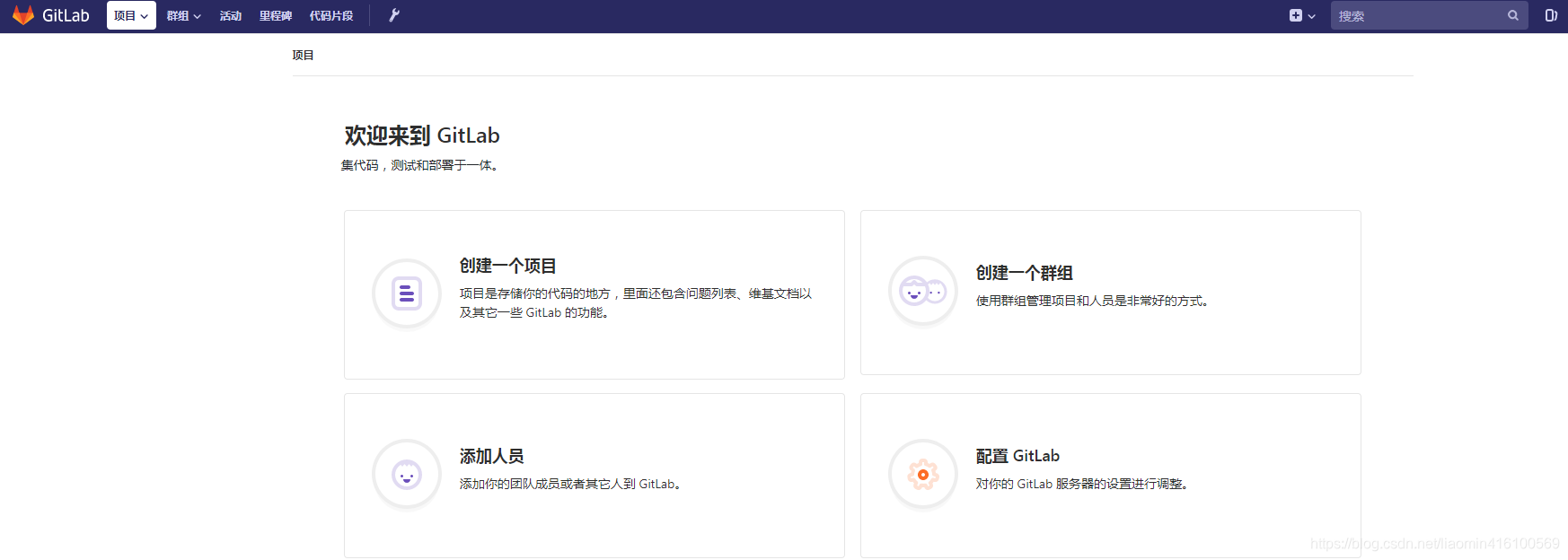
Task: Open the 活动 menu item
Action: (231, 15)
